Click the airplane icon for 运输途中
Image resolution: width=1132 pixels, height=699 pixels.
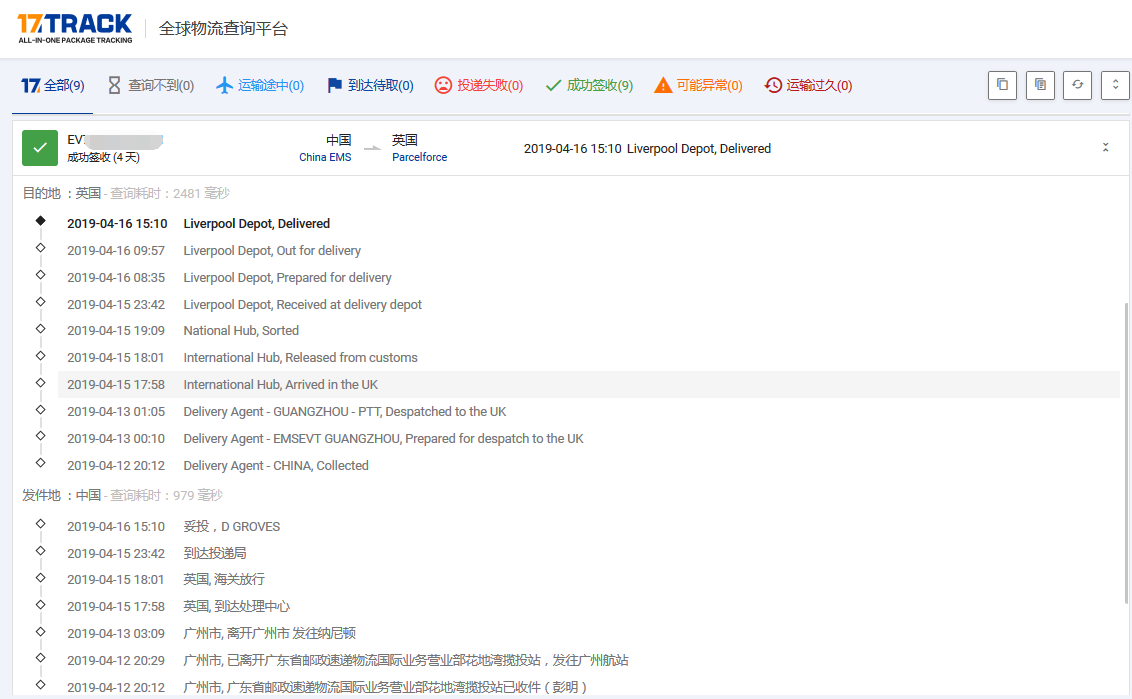click(225, 86)
